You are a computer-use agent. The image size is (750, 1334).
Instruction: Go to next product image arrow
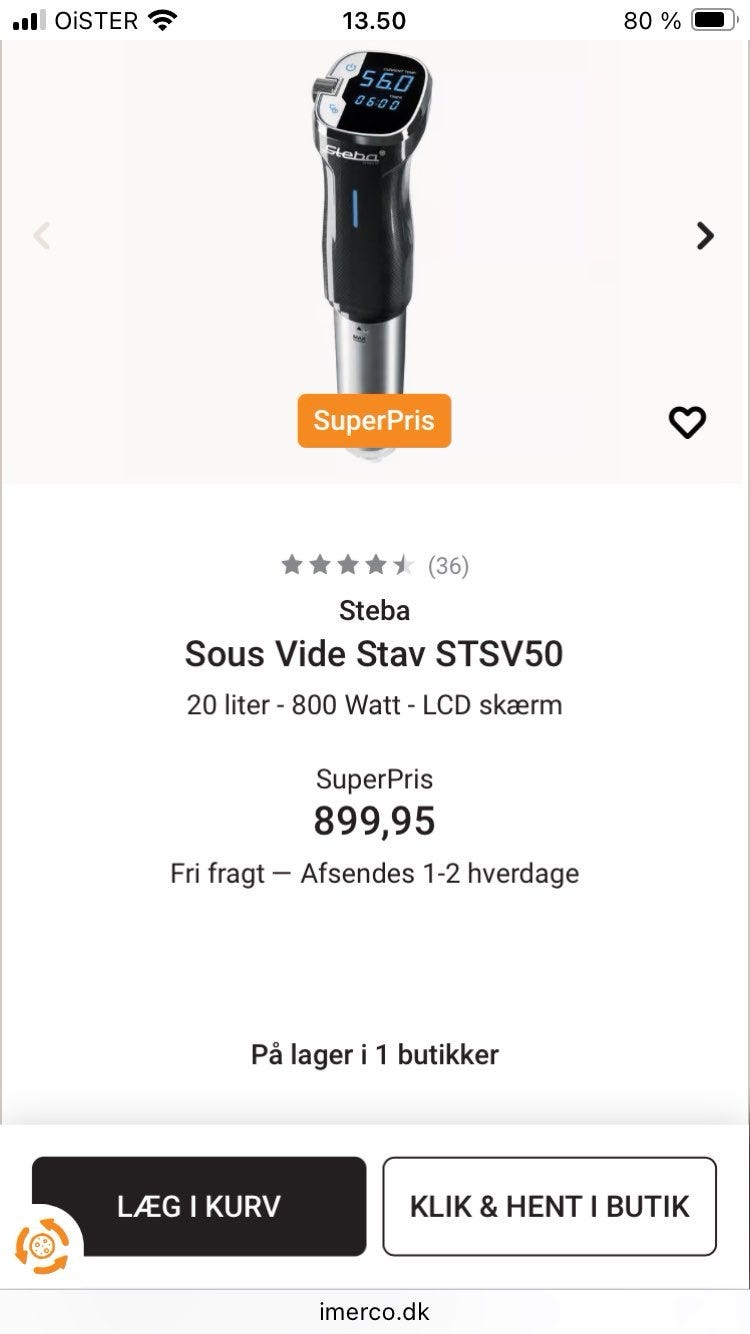tap(705, 236)
